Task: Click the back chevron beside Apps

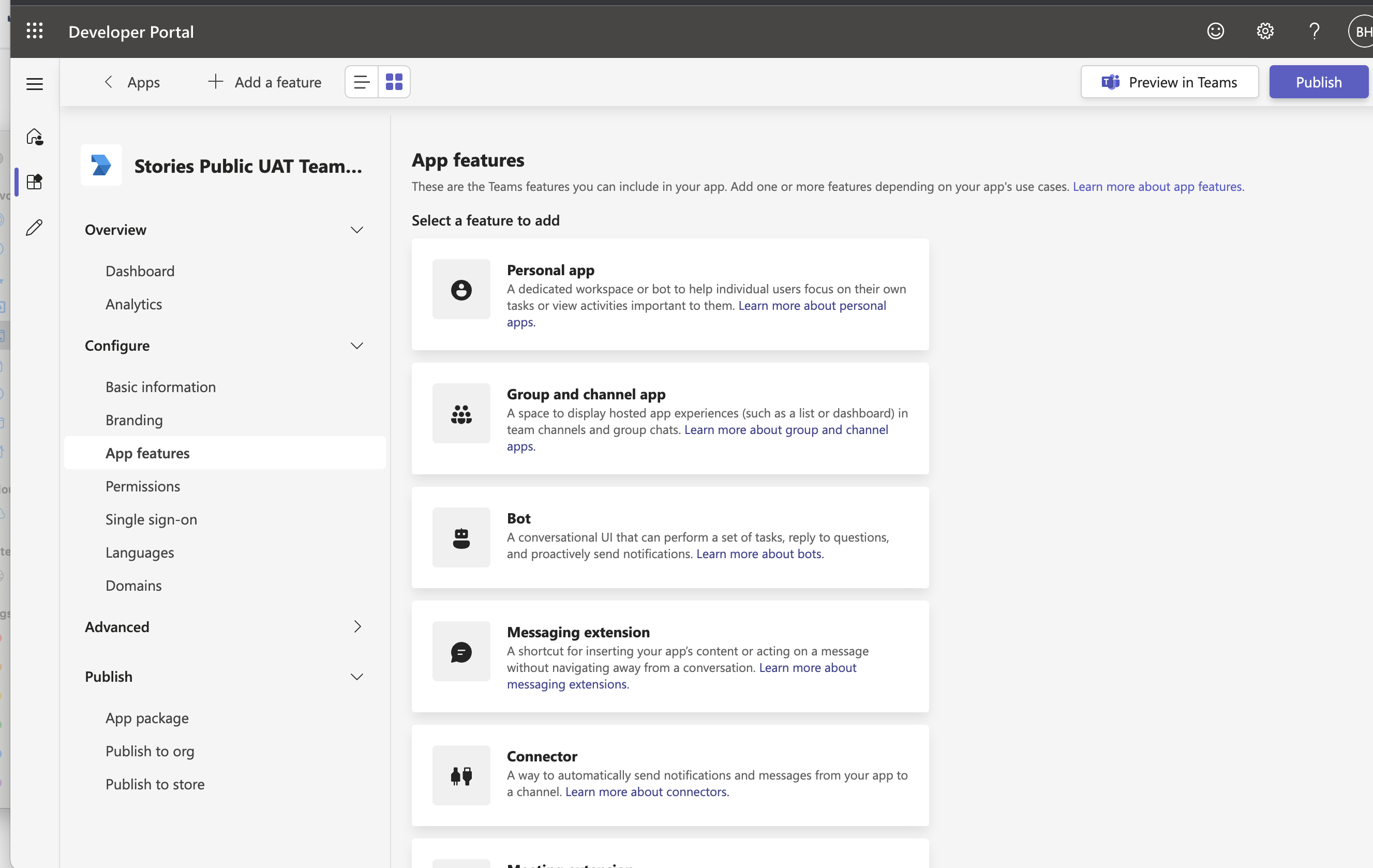Action: (108, 82)
